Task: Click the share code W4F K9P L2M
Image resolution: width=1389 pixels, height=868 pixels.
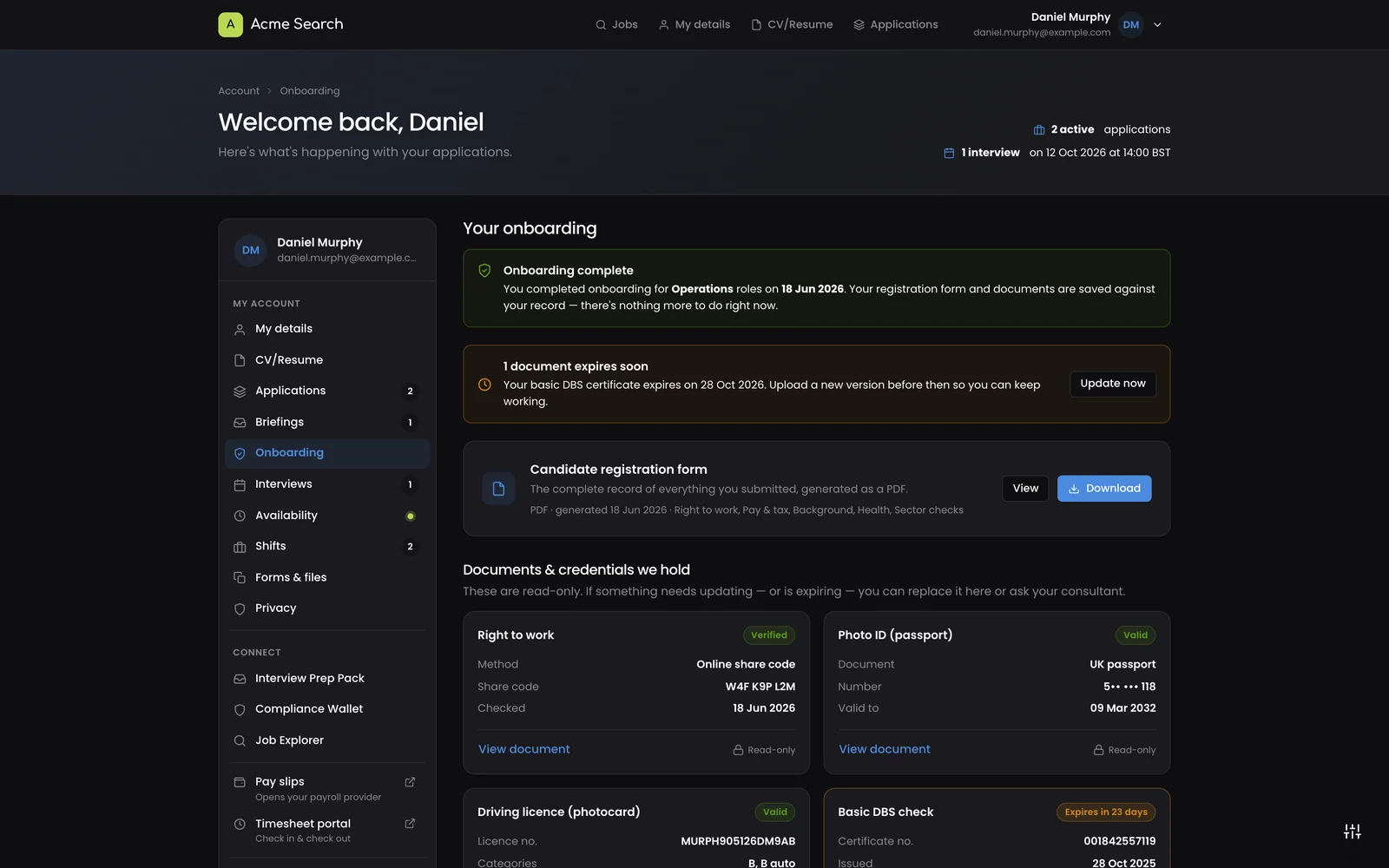Action: 760,687
